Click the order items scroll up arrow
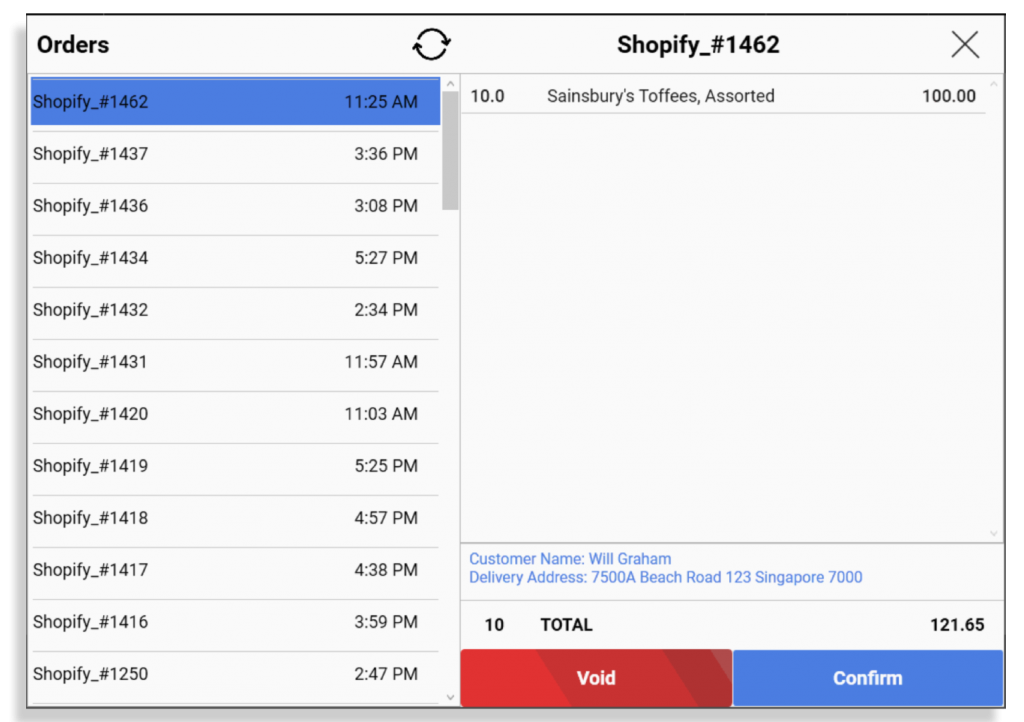This screenshot has width=1024, height=722. 993,84
